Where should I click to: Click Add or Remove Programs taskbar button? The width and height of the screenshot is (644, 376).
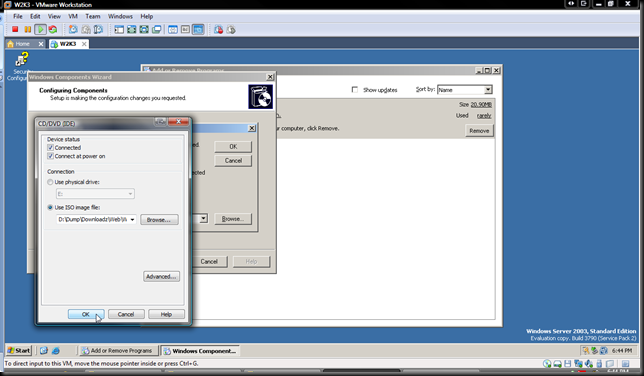click(117, 351)
